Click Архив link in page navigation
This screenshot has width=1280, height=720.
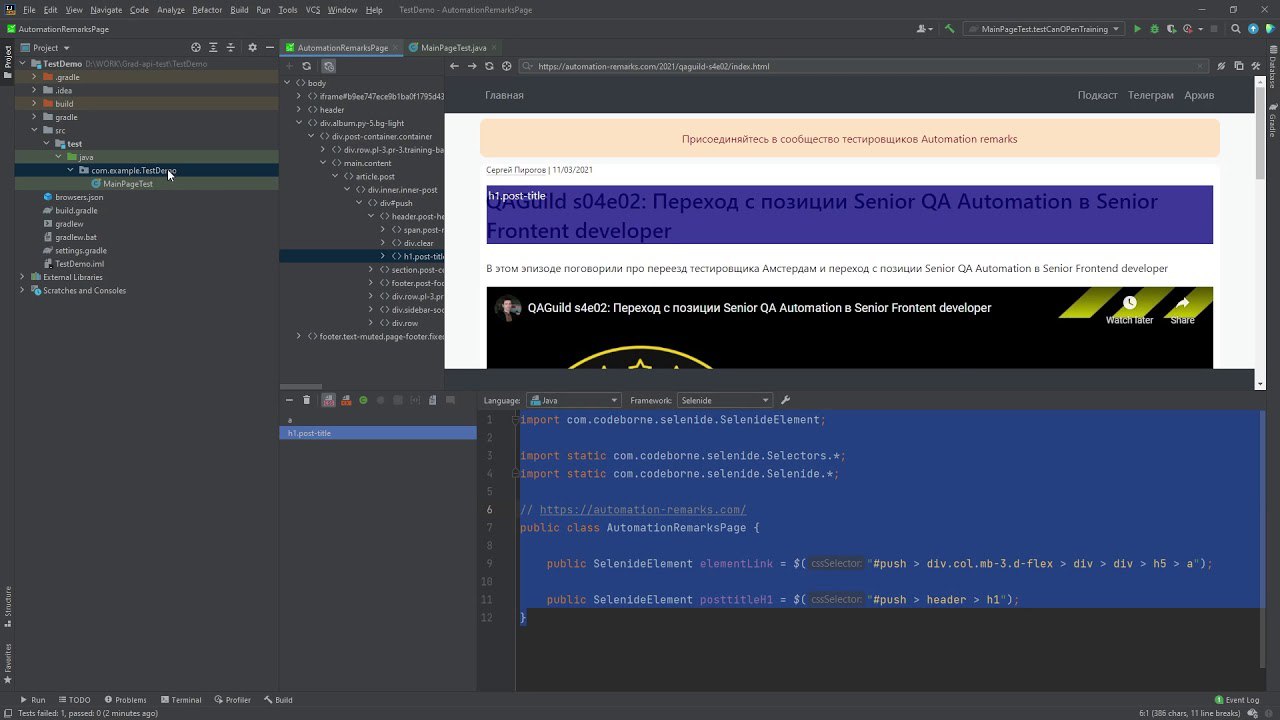(x=1199, y=95)
